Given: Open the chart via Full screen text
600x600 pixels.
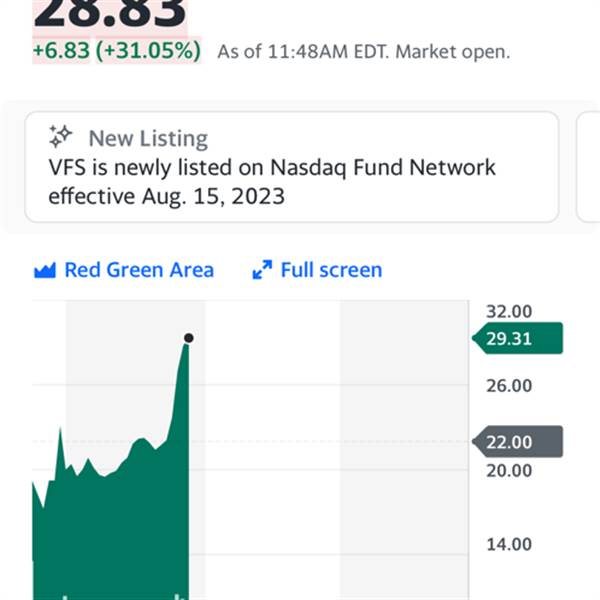Looking at the screenshot, I should [330, 270].
